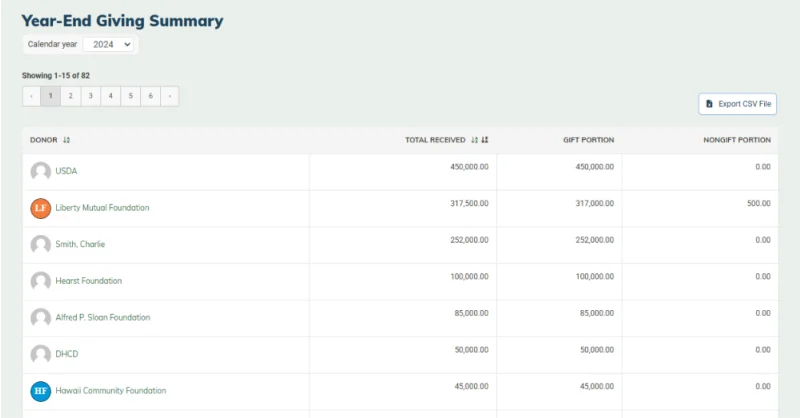Screen dimensions: 800x418
Task: Jump to page 6 of results
Action: tap(151, 96)
